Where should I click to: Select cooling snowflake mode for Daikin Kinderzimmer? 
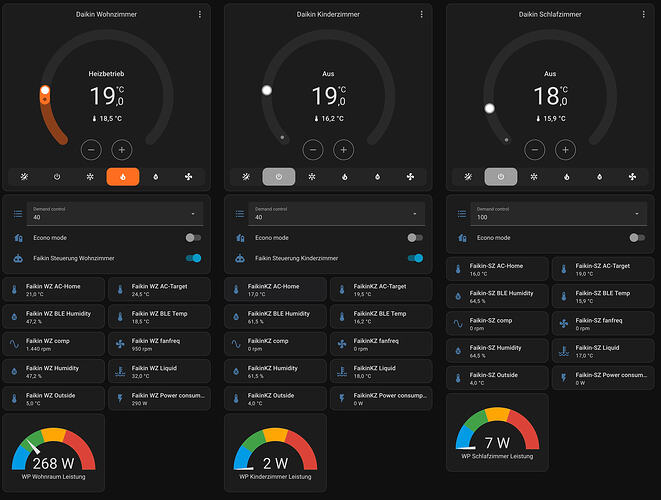click(312, 177)
